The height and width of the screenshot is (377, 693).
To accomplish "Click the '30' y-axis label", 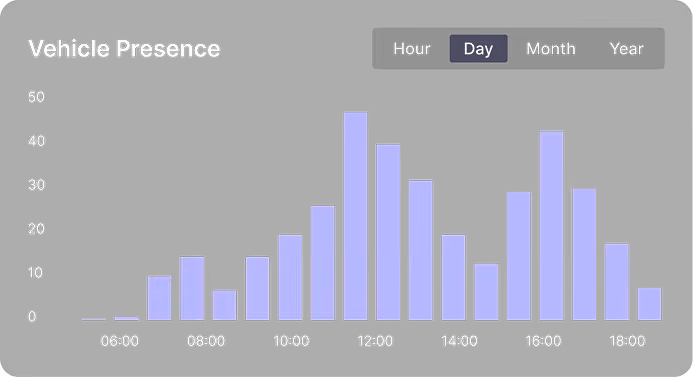I will pyautogui.click(x=36, y=185).
